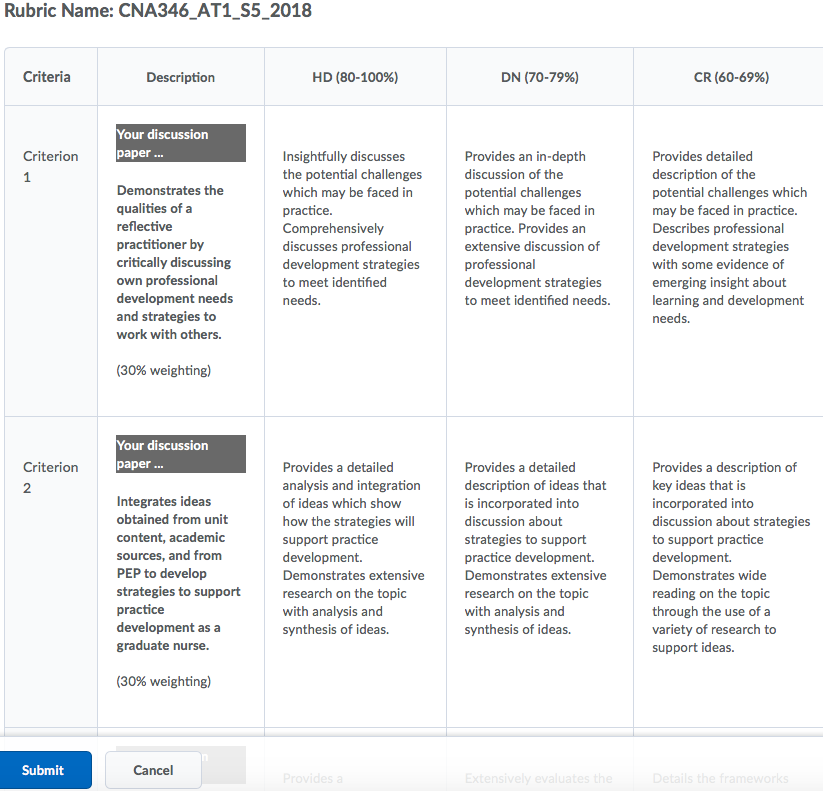The height and width of the screenshot is (791, 823).
Task: Click the Criterion 1 row label
Action: [x=50, y=166]
